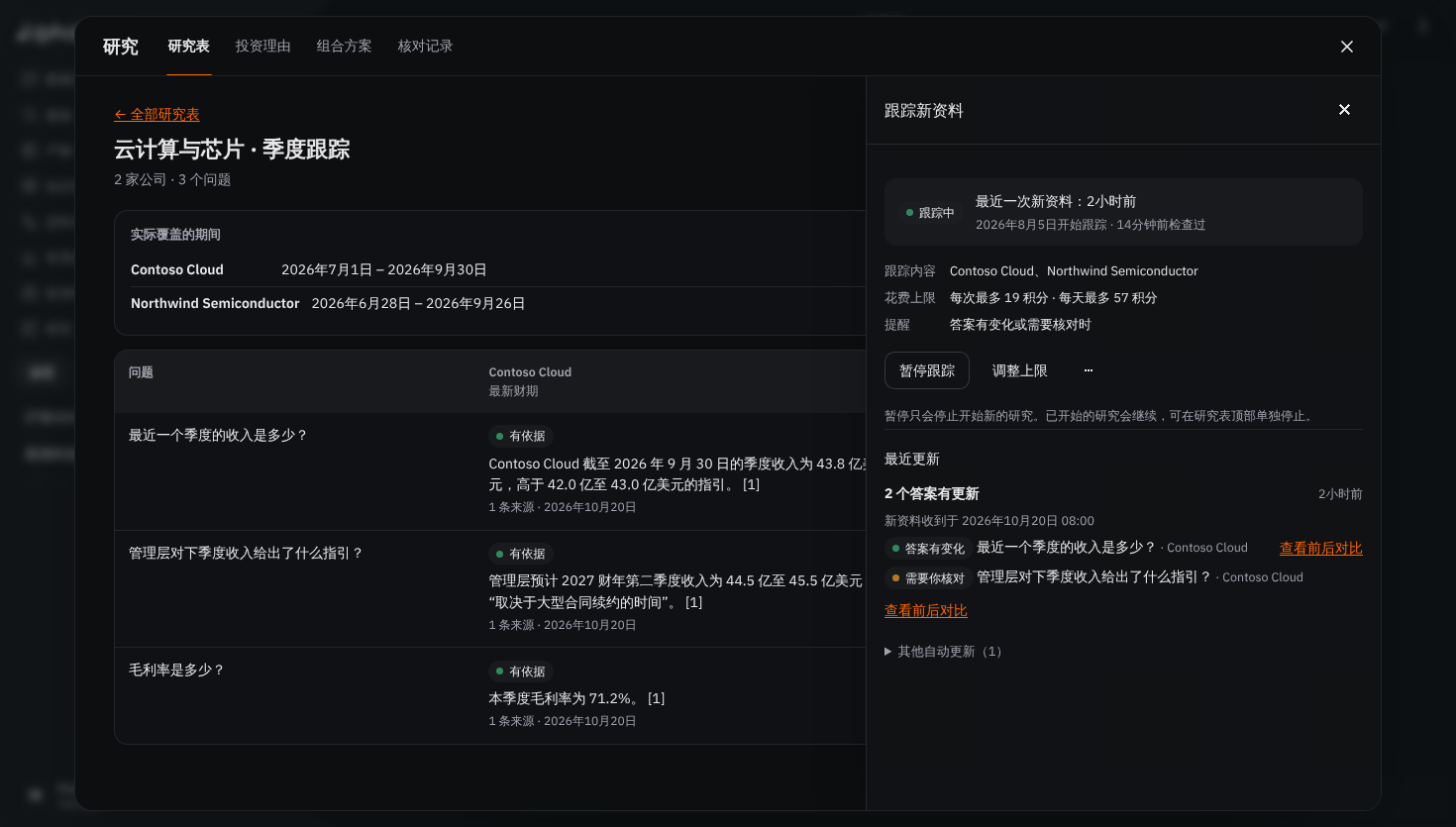1456x827 pixels.
Task: Close the 跟踪新资料 side panel
Action: [x=1344, y=110]
